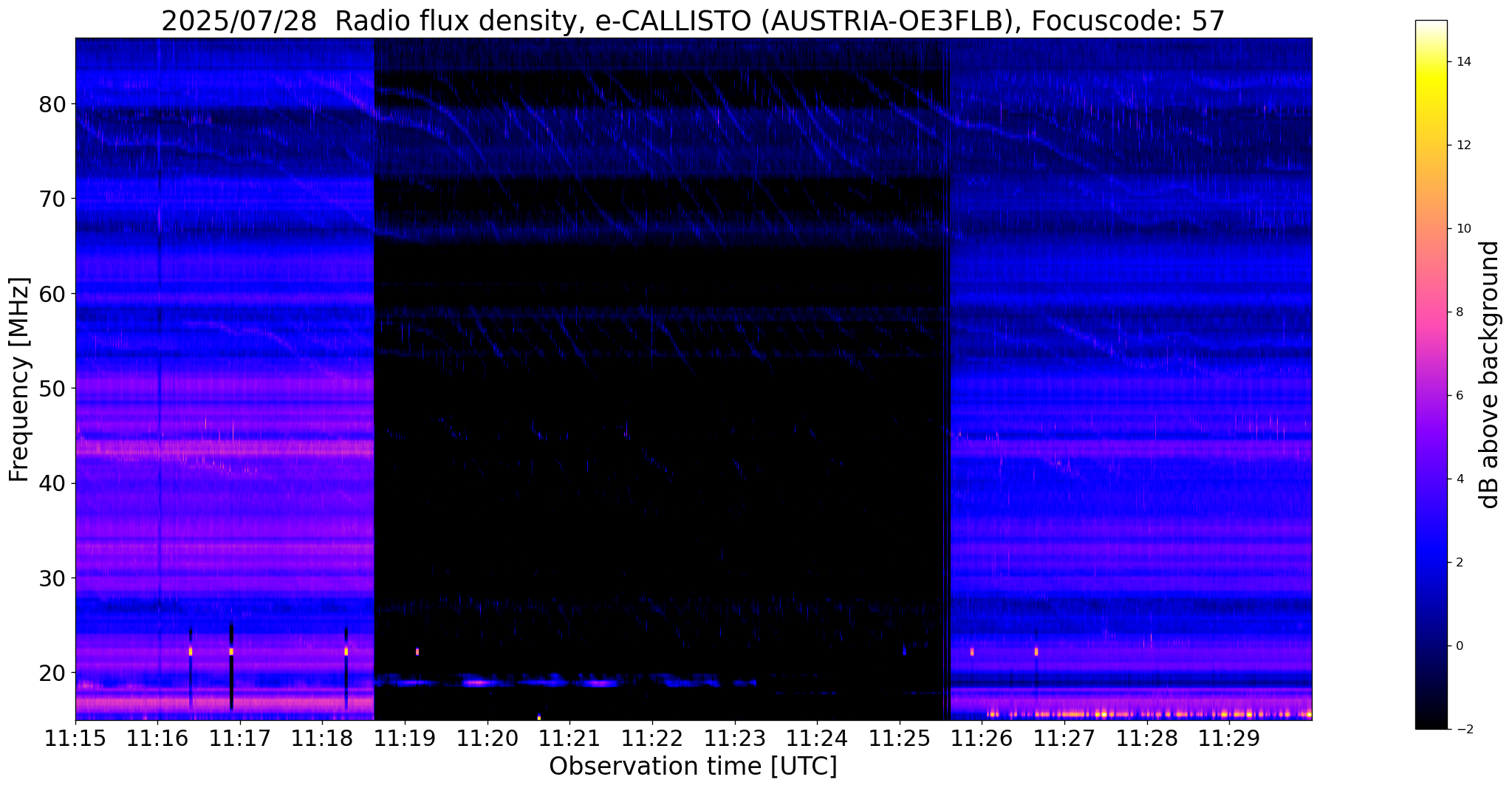Click the colorbar tick value 14

(1463, 62)
